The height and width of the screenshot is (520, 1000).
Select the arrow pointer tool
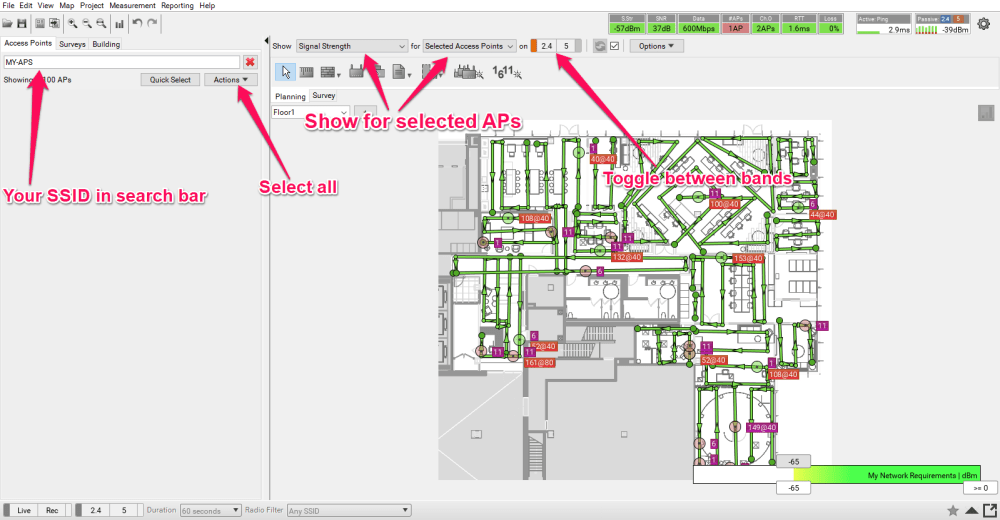point(285,72)
